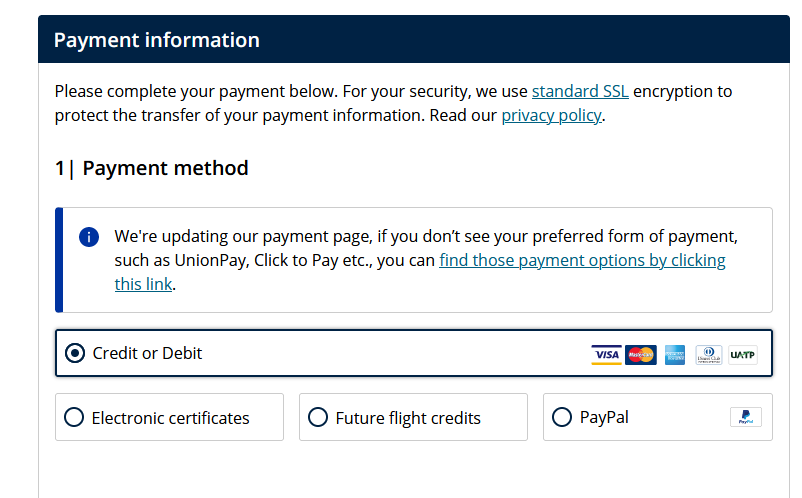Click the Future flight credits label text
The height and width of the screenshot is (498, 802).
[408, 418]
